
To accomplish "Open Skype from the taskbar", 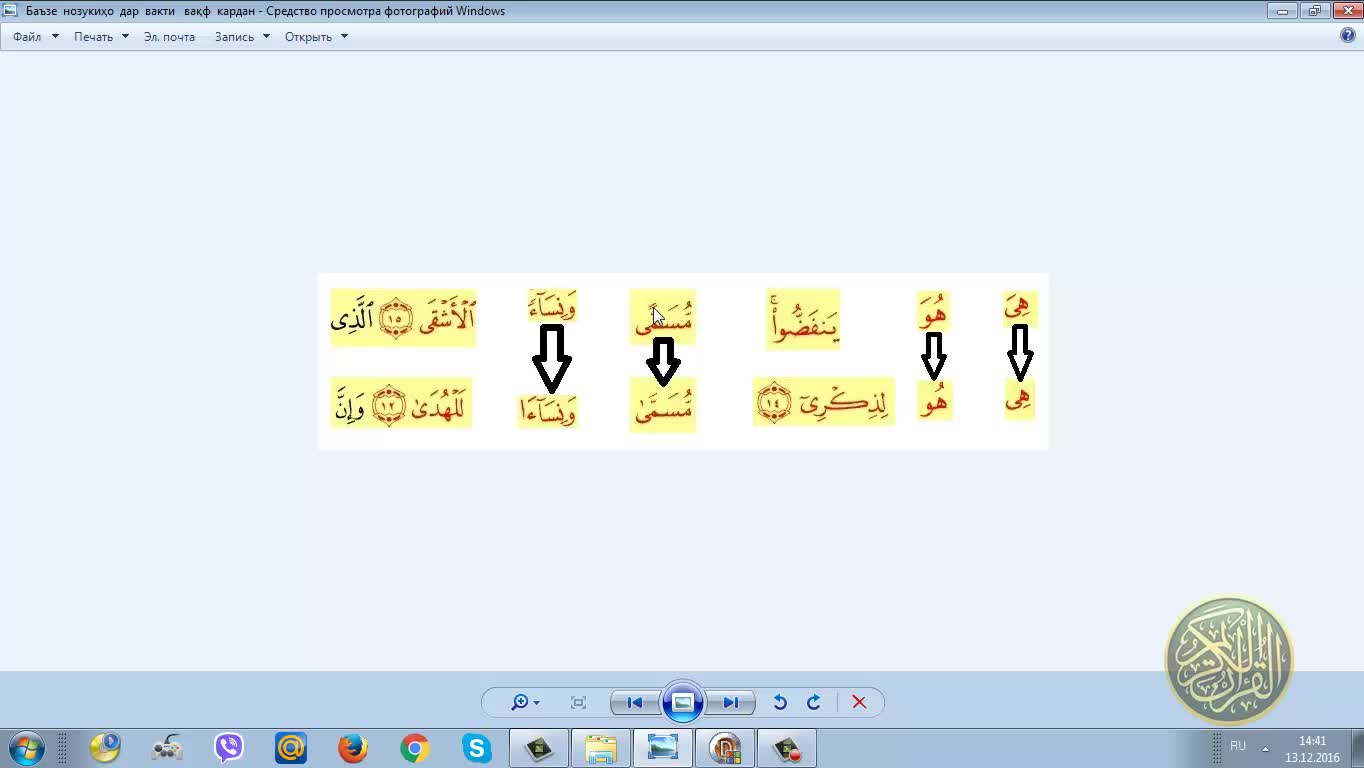I will [477, 748].
